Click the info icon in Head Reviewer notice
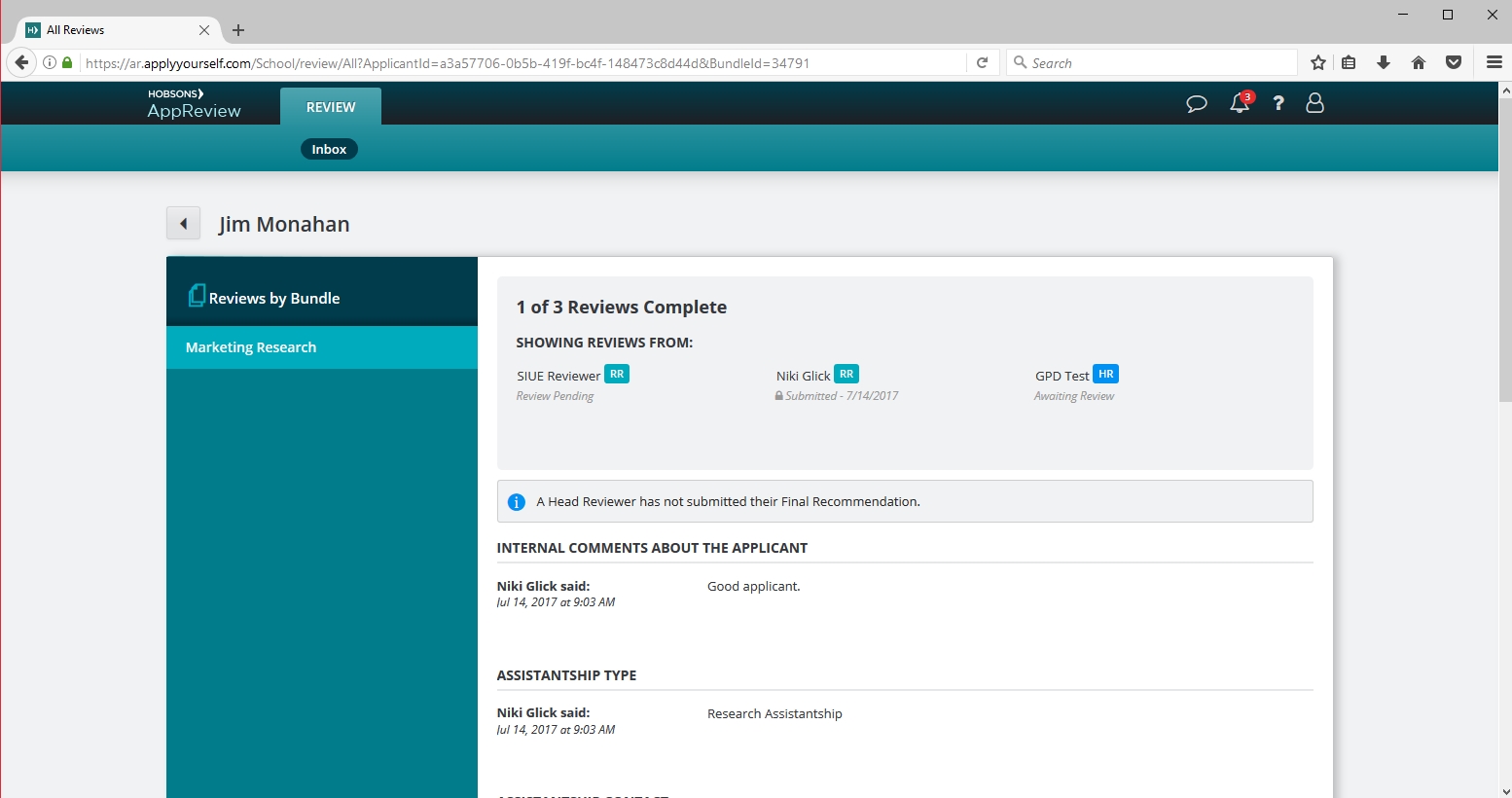Screen dimensions: 1512x798 (517, 502)
